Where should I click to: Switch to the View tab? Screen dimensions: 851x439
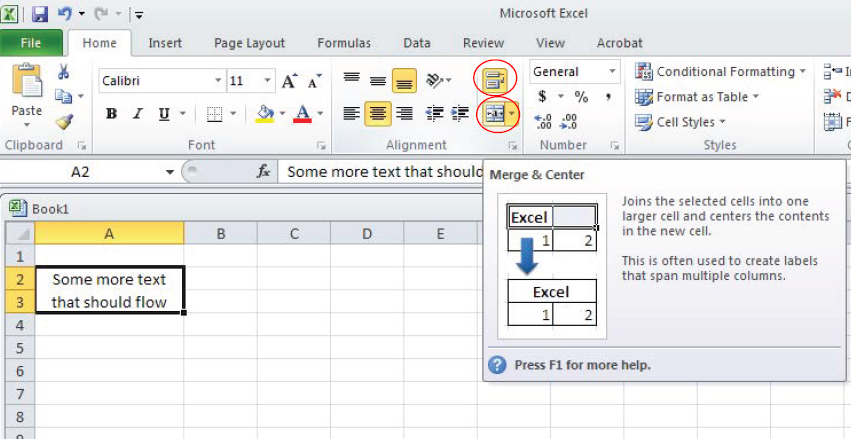pyautogui.click(x=550, y=43)
